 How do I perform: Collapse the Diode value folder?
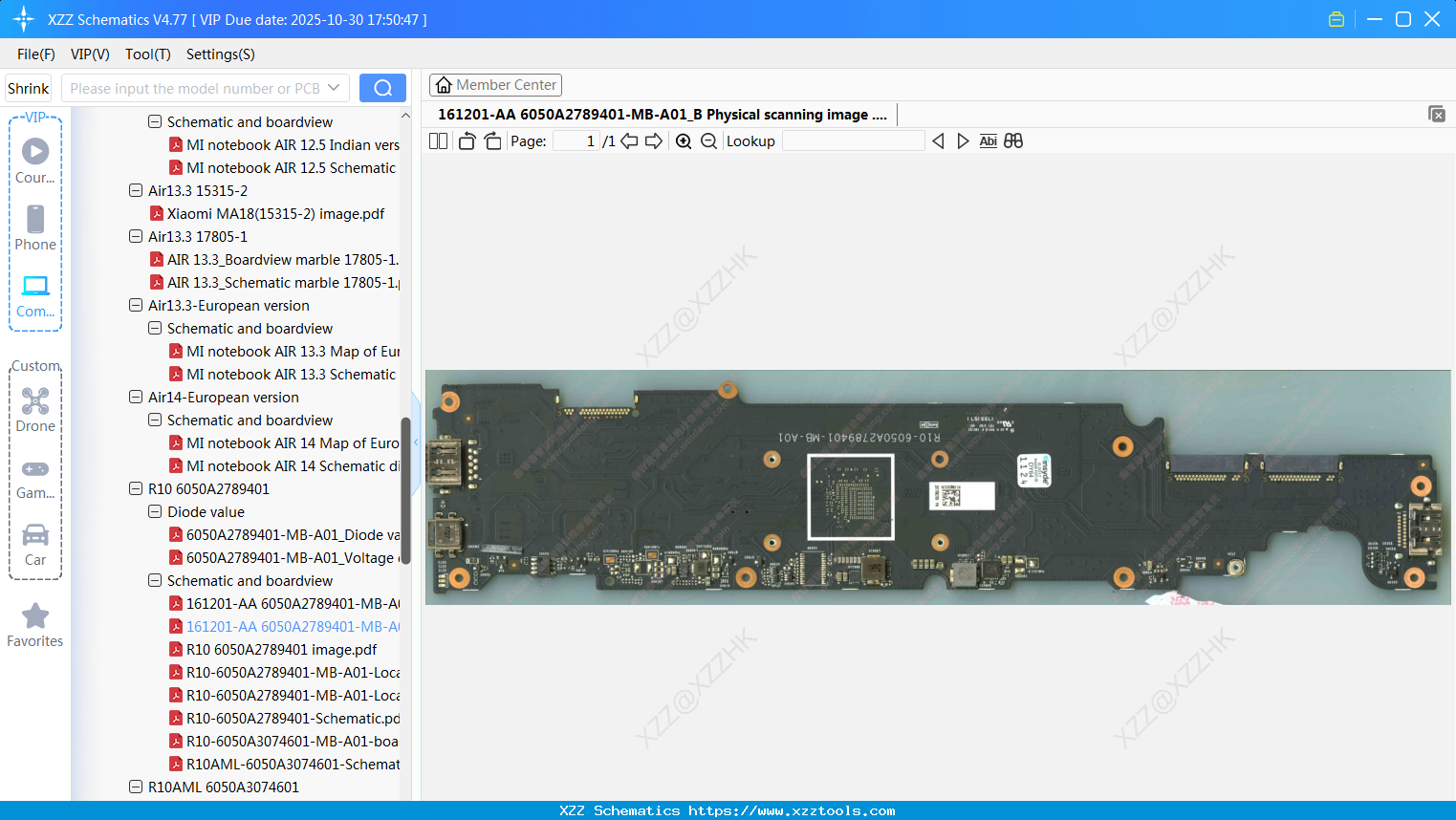(155, 512)
